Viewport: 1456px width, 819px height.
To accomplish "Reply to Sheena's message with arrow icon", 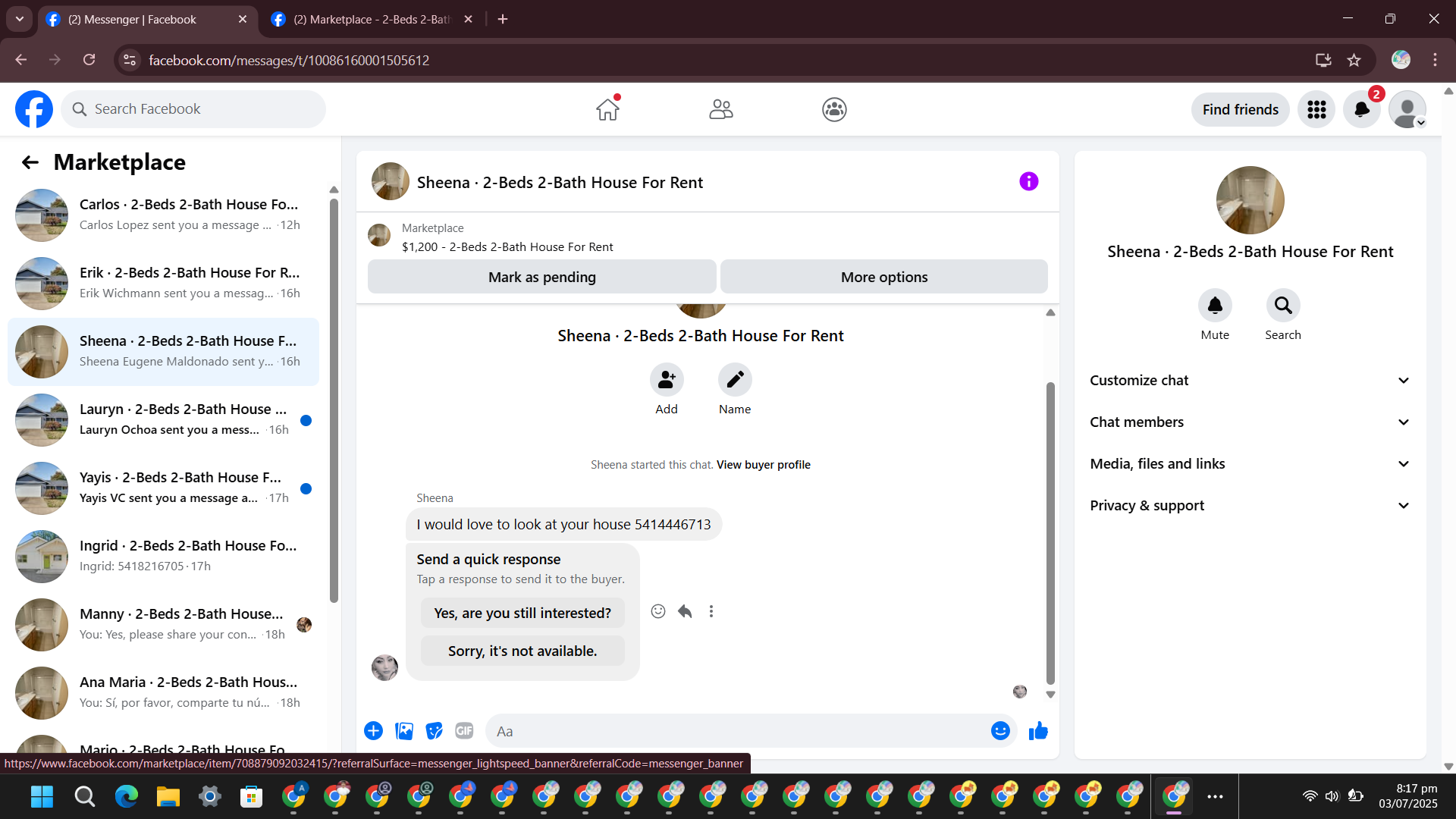I will pyautogui.click(x=685, y=611).
